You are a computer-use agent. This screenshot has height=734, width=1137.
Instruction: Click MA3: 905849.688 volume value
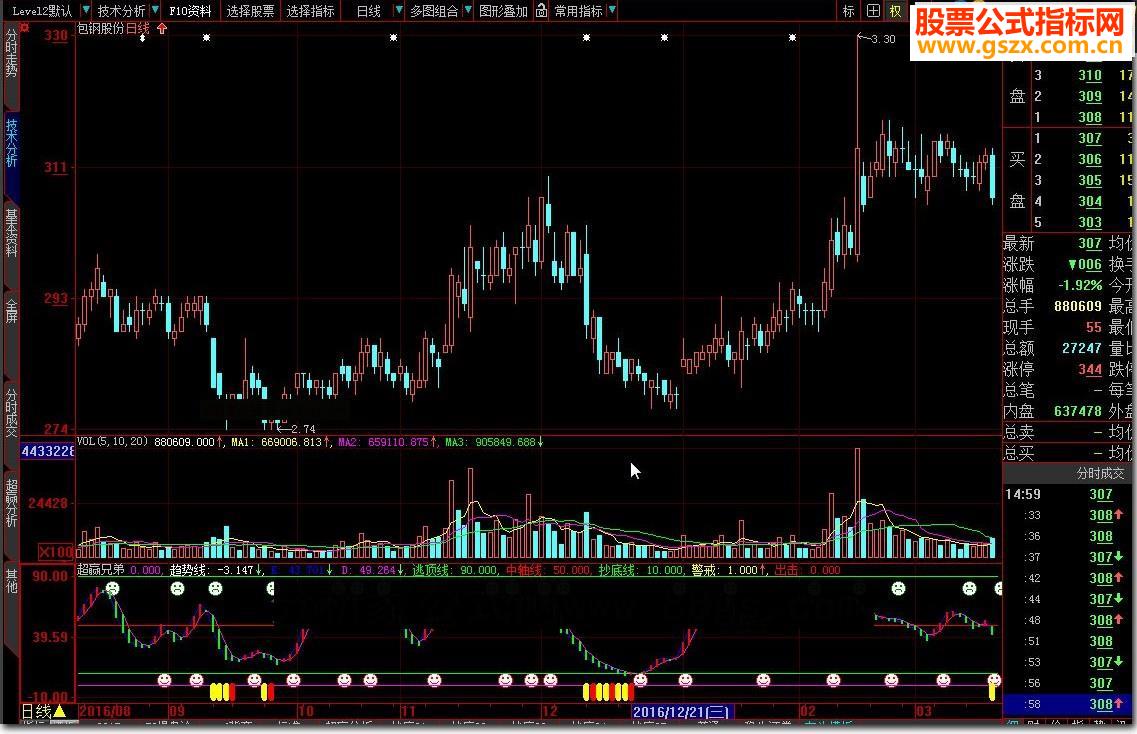(494, 442)
